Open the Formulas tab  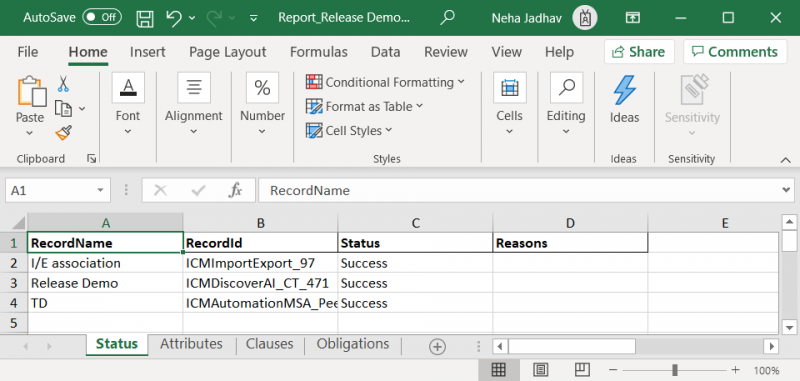(x=318, y=52)
